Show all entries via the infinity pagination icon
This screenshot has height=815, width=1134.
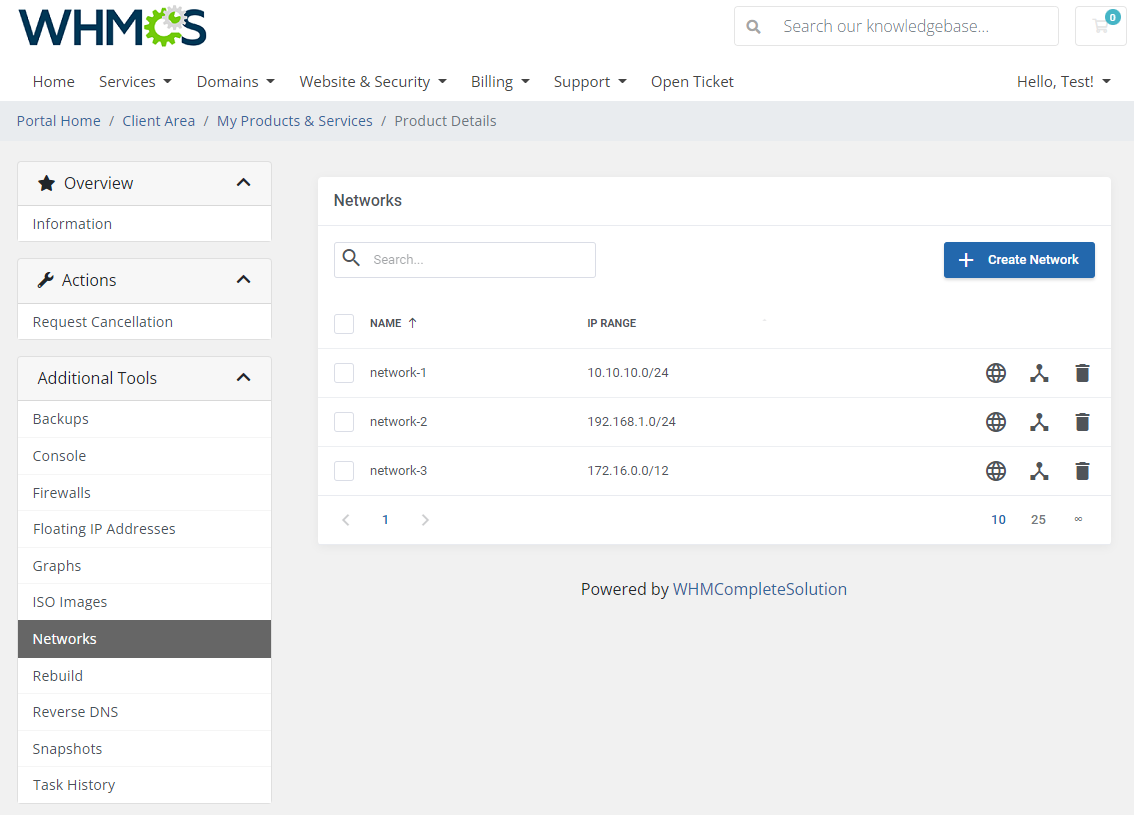(x=1078, y=519)
